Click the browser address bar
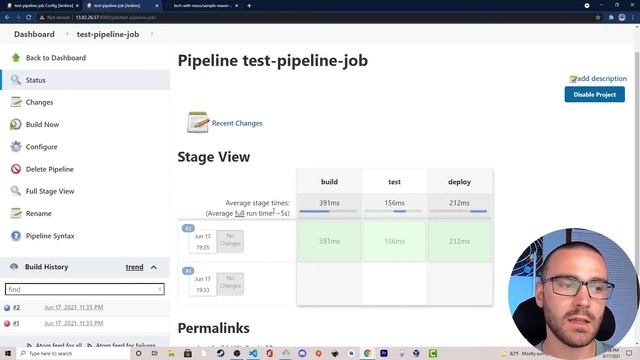The image size is (640, 360). 314,17
